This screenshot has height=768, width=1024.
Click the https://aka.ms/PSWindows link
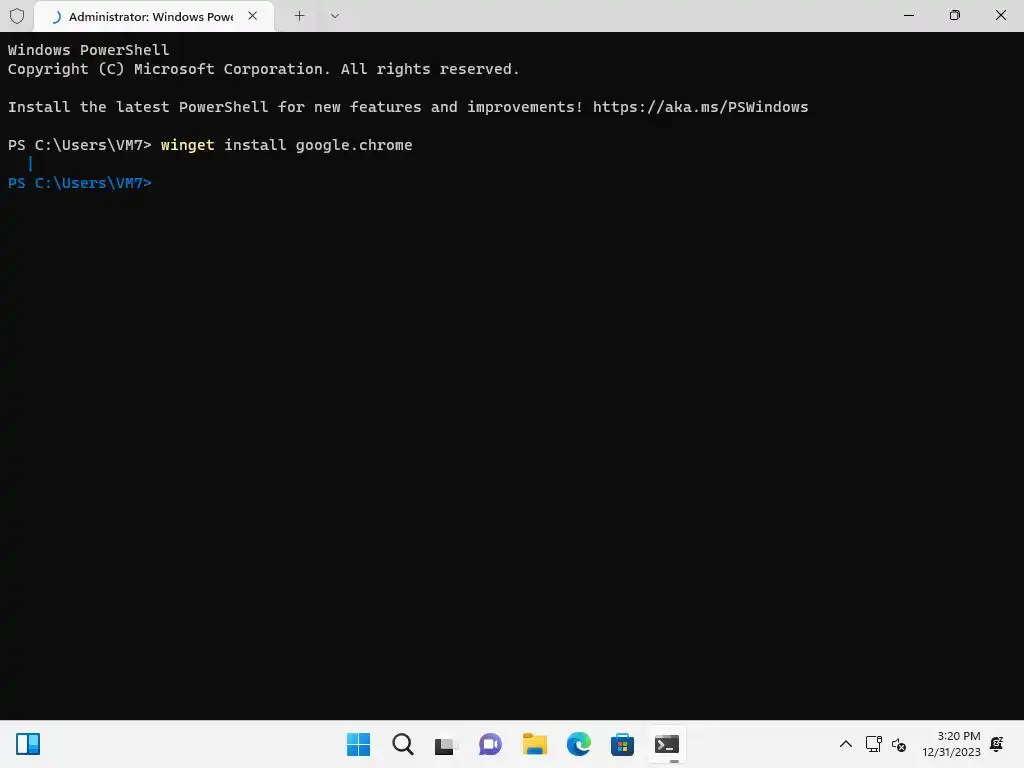coord(700,107)
